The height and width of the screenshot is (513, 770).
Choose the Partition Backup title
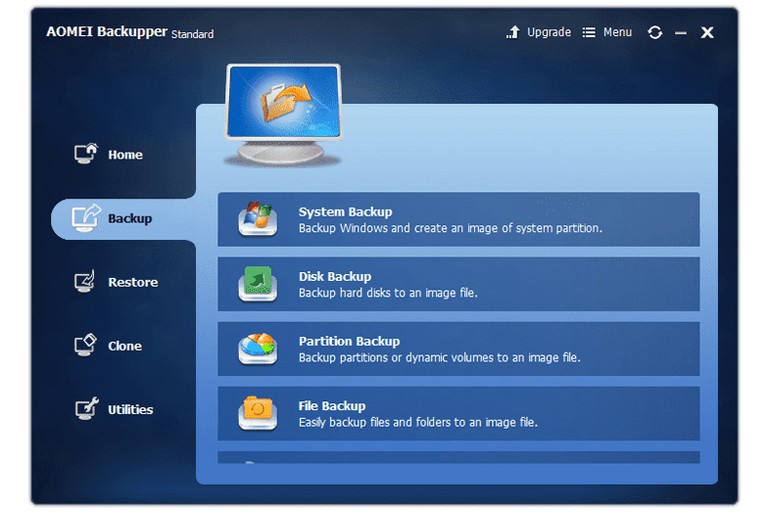349,341
